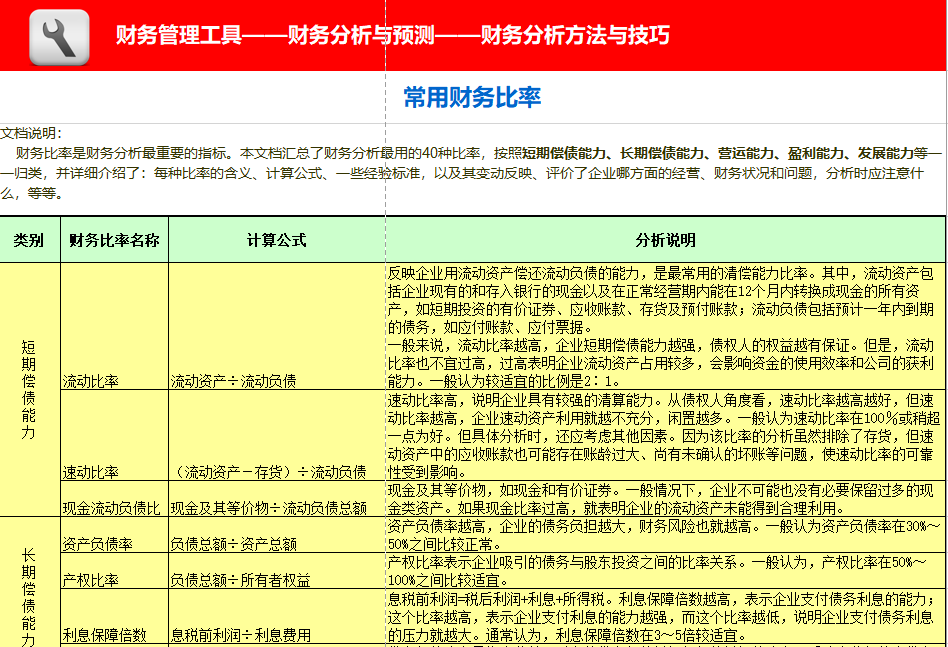Select the 现金流动负债比 cell

click(x=110, y=509)
